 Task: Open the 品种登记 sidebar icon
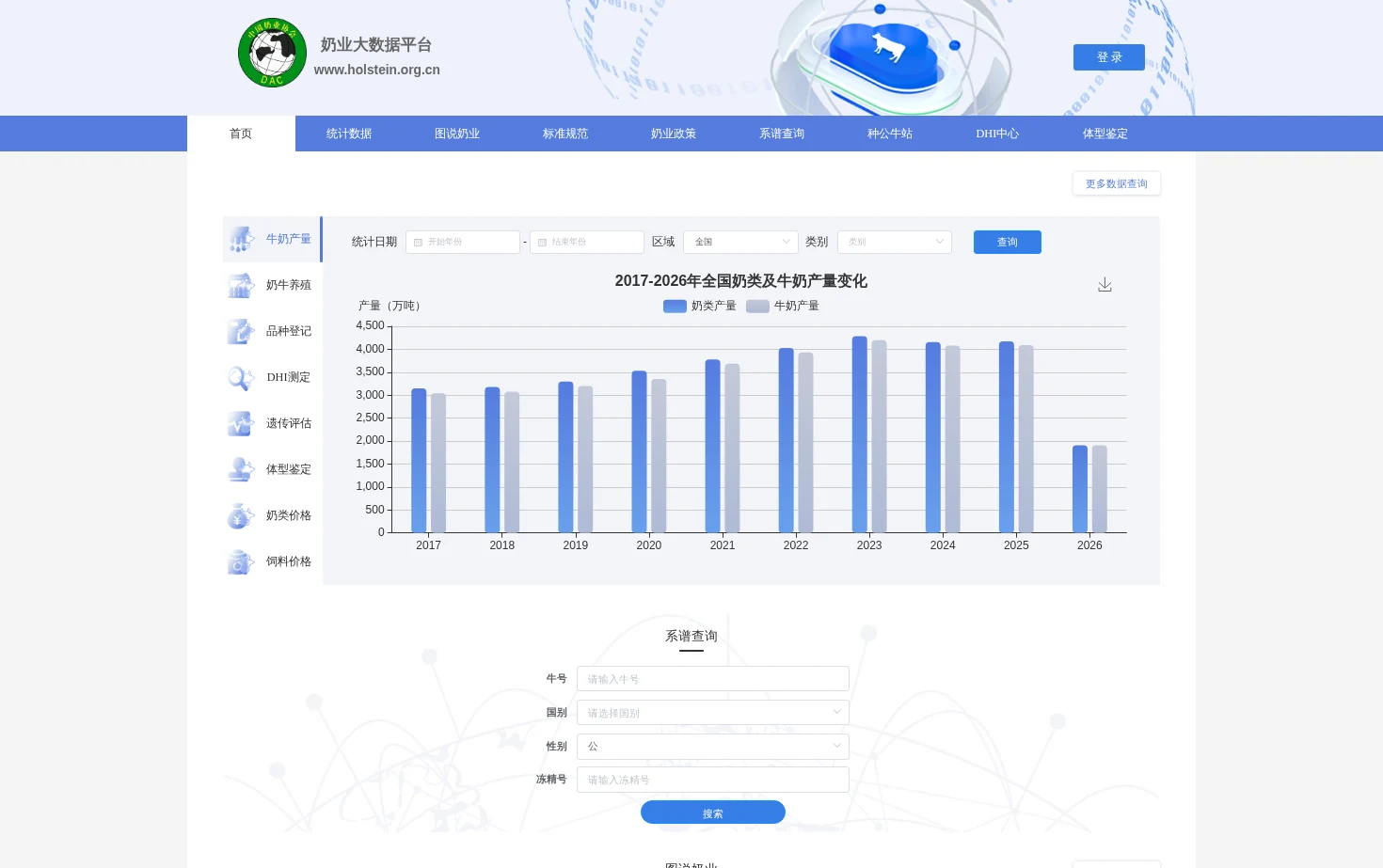click(x=241, y=331)
